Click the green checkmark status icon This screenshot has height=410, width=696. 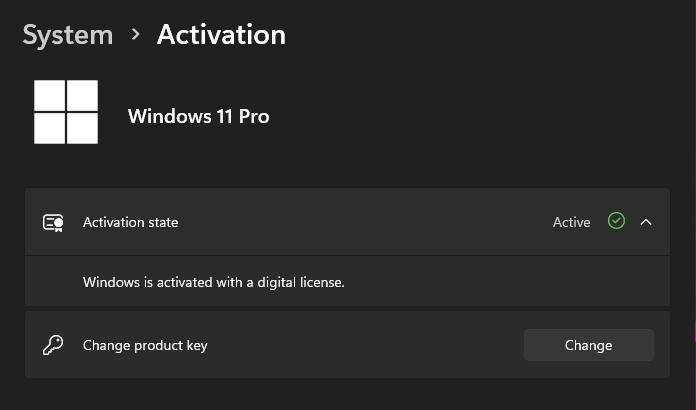point(616,221)
